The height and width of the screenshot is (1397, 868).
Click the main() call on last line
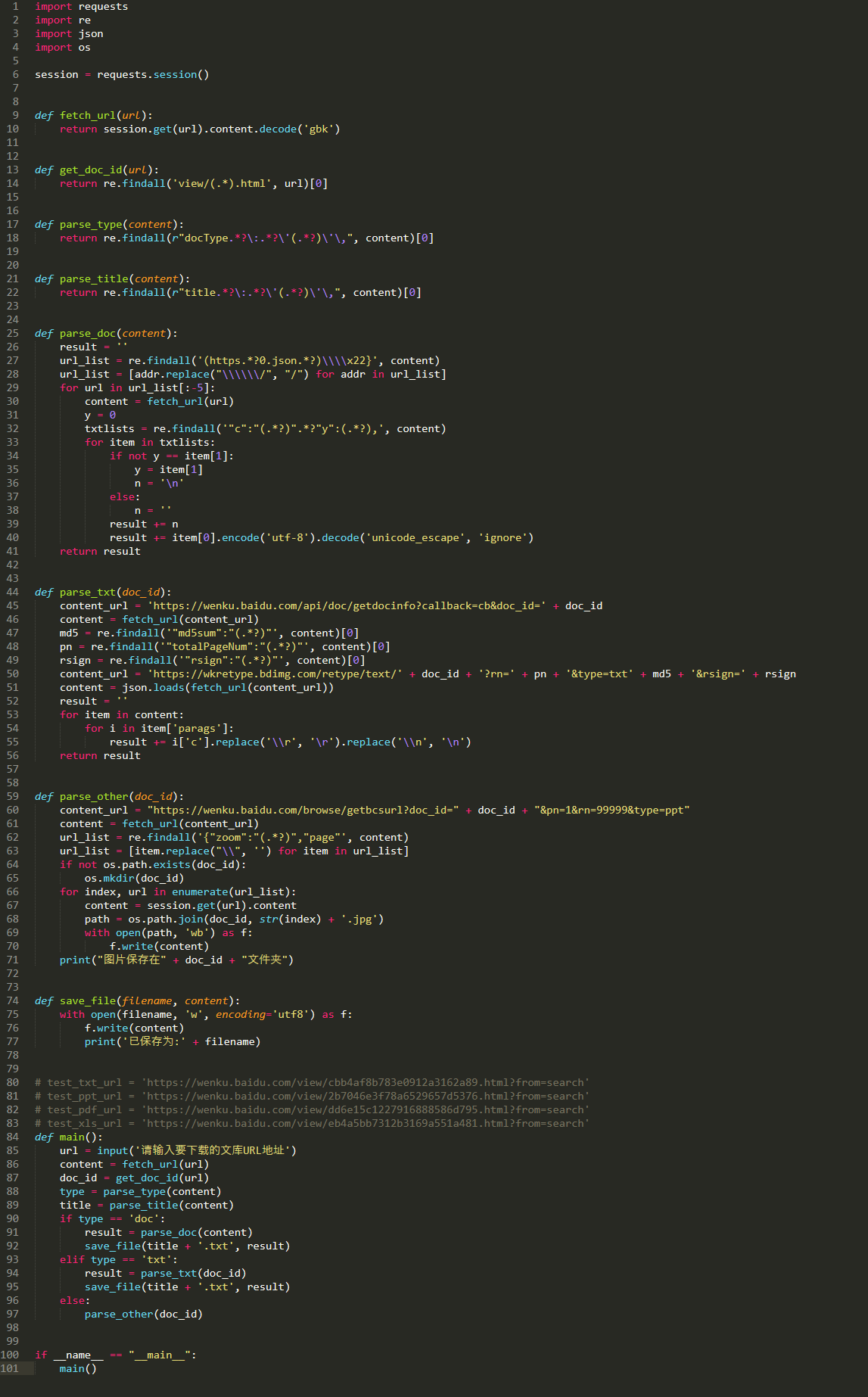[x=78, y=1368]
